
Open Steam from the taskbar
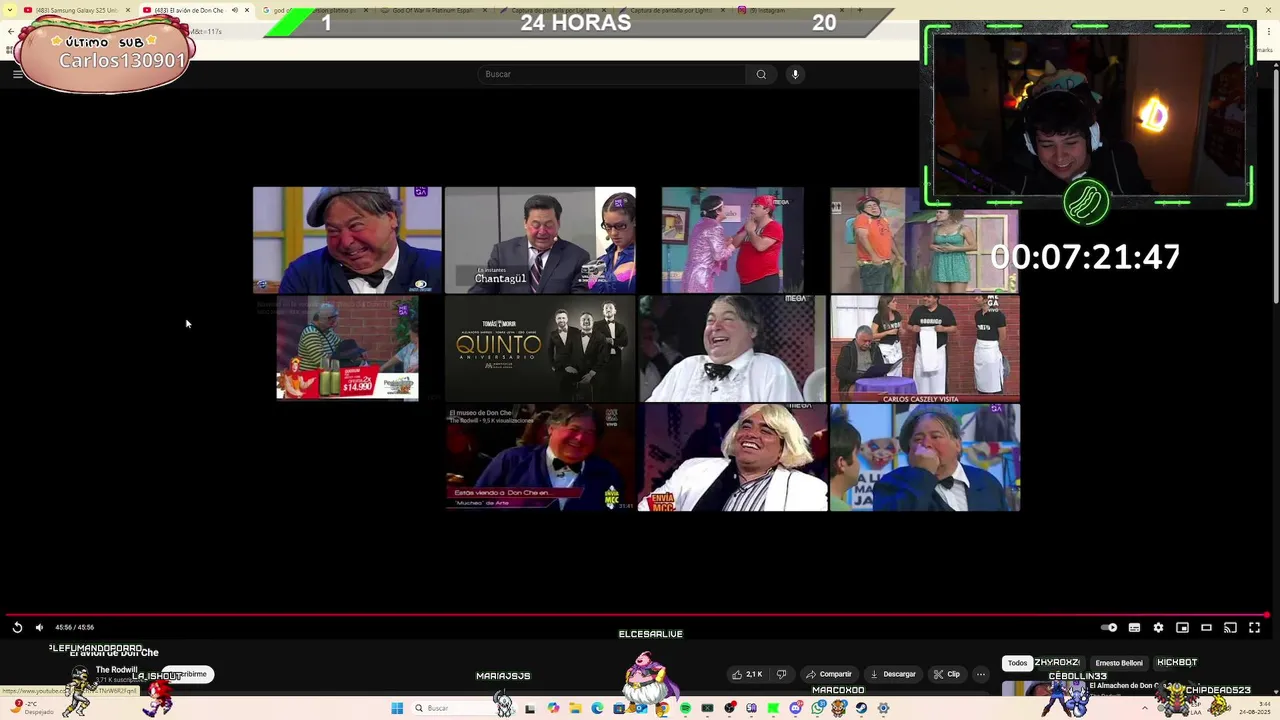[x=861, y=708]
